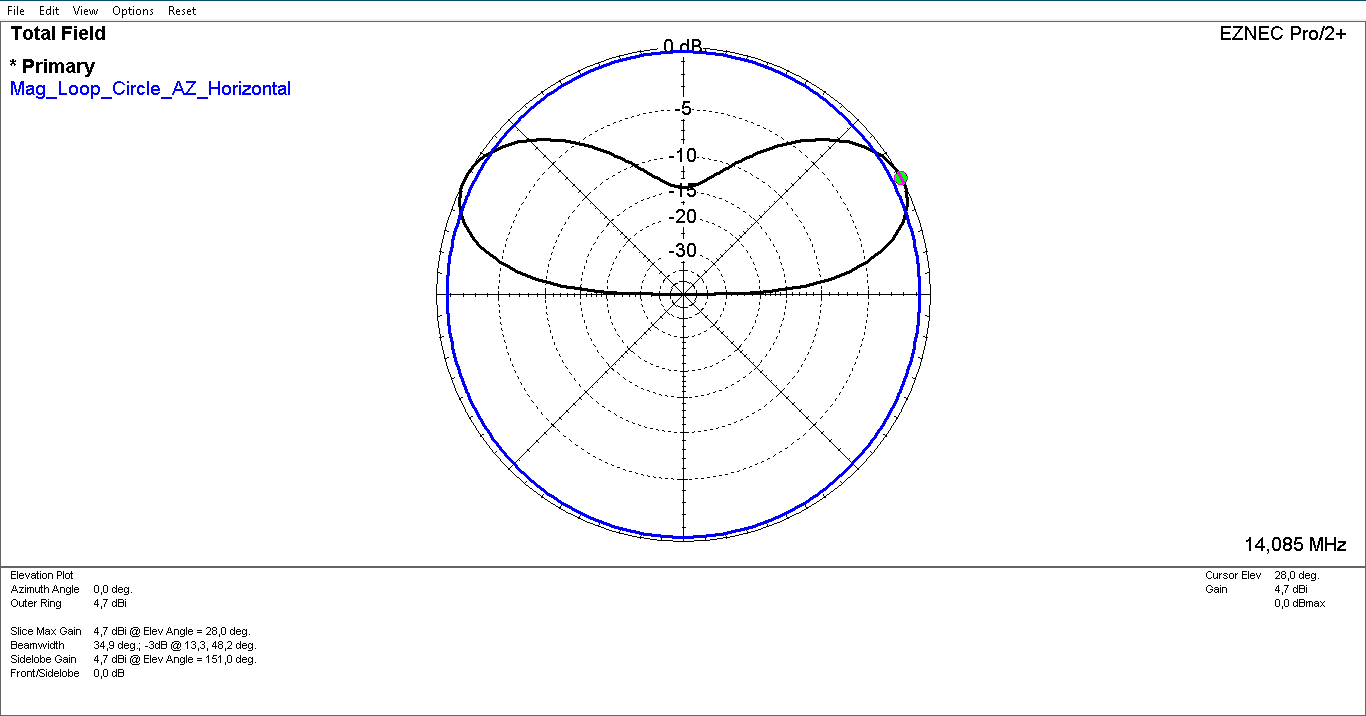
Task: Click Reset in the menu bar
Action: (182, 11)
